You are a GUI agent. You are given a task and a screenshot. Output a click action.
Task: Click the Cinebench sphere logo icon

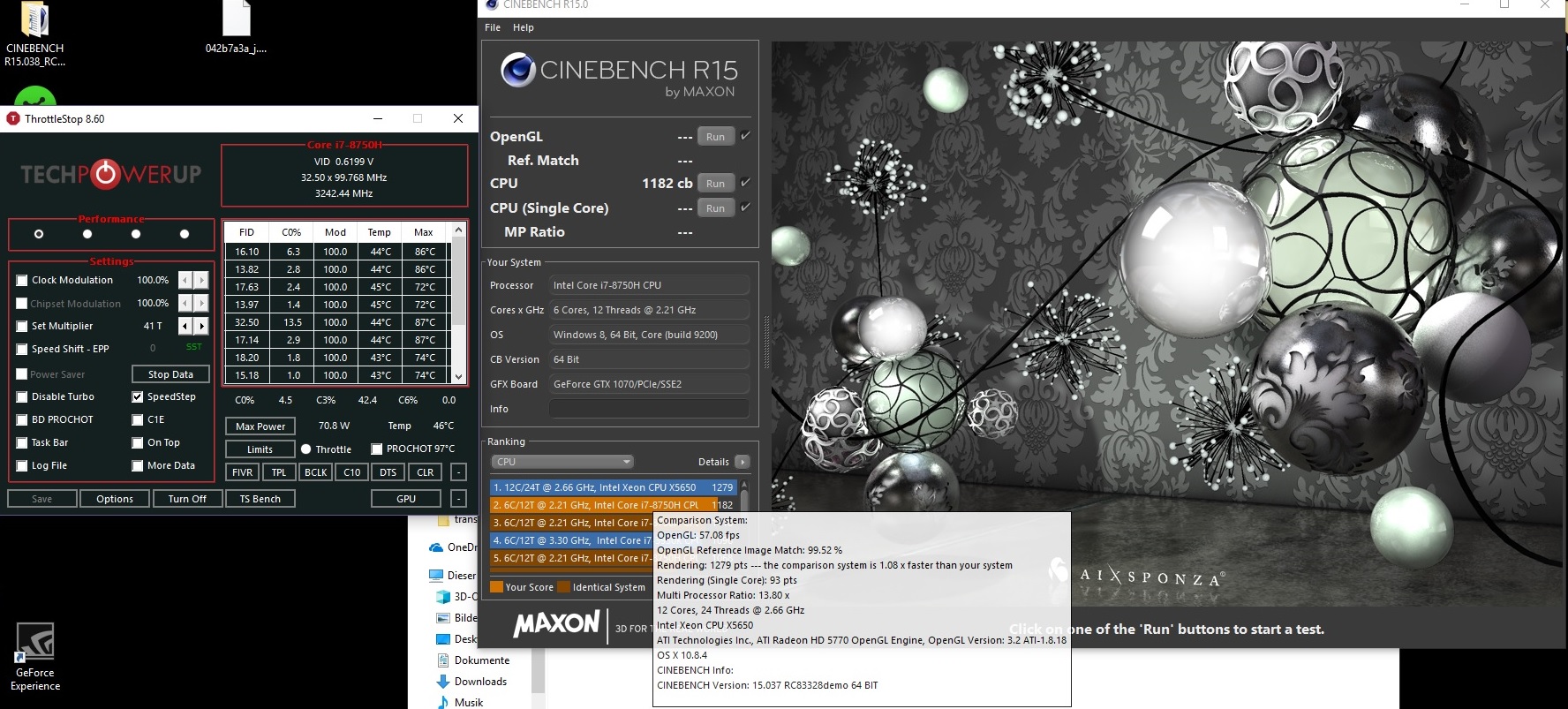tap(517, 70)
